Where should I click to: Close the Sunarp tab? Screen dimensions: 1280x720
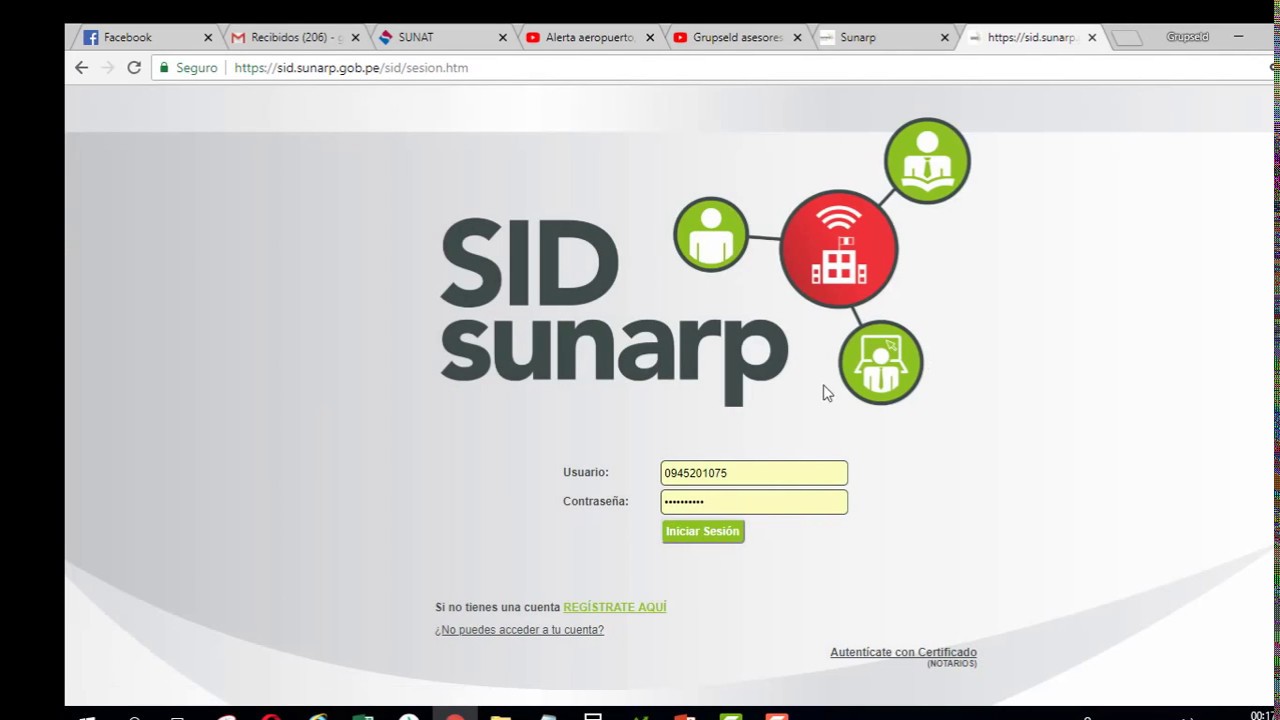(945, 38)
